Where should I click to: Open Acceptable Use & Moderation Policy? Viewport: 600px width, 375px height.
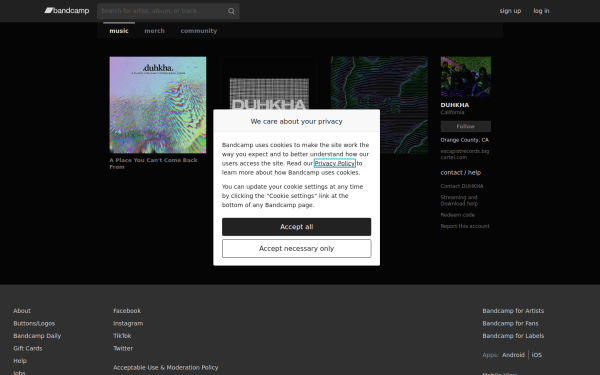coord(166,367)
